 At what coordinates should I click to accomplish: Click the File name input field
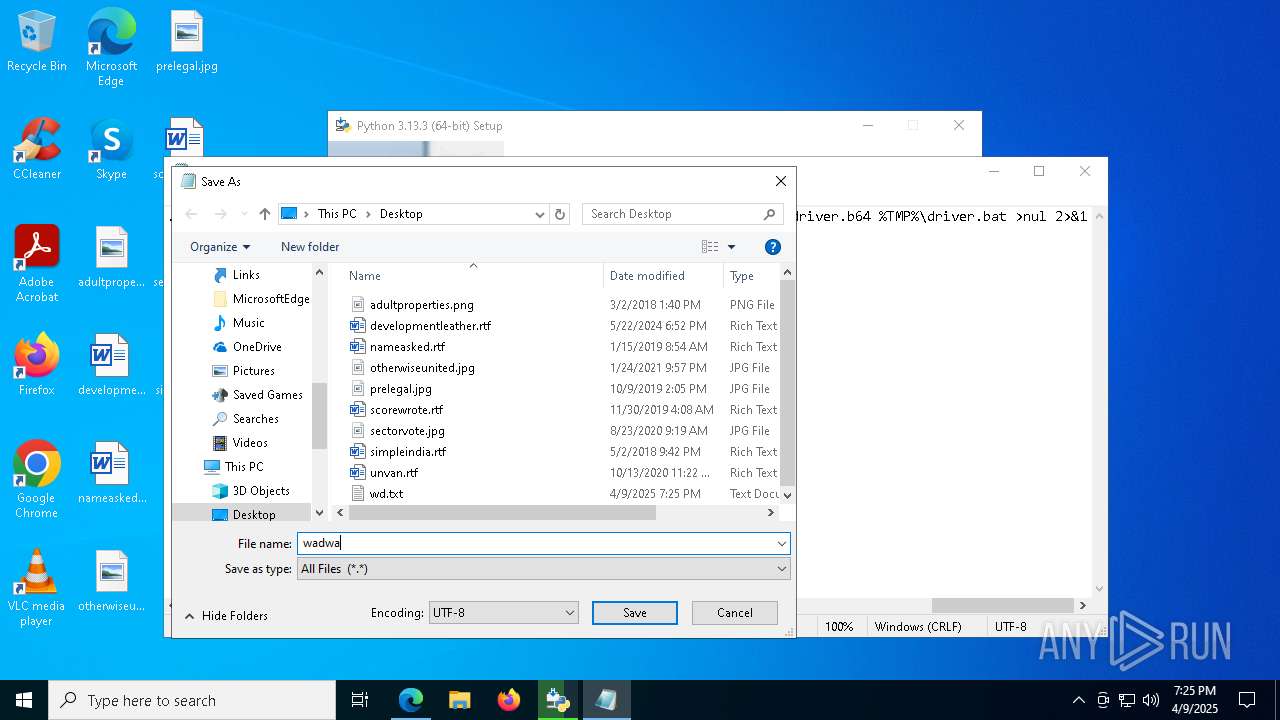point(536,544)
